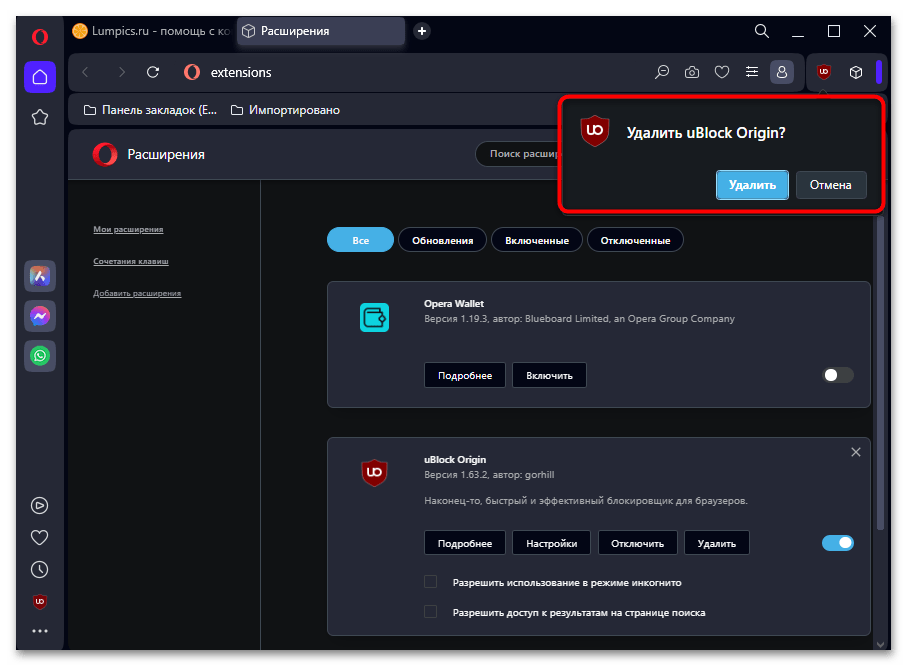907x666 pixels.
Task: Go forward to next page
Action: (x=121, y=72)
